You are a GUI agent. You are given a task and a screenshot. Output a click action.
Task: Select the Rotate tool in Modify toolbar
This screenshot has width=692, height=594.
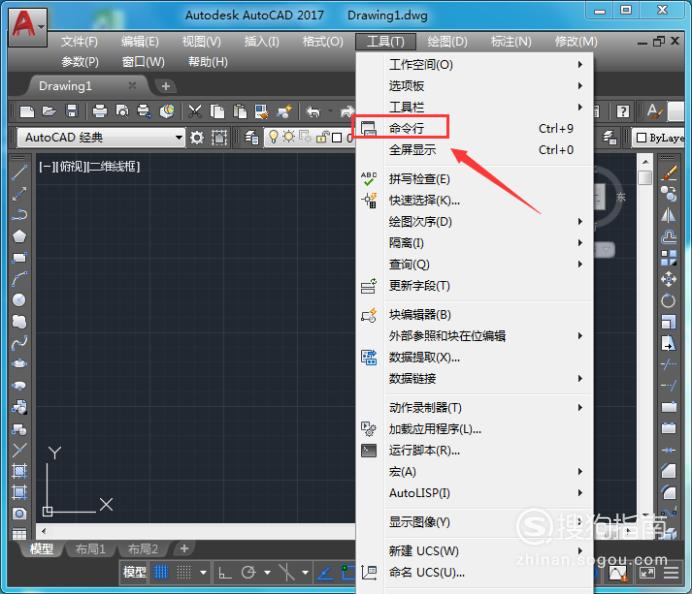pos(669,301)
